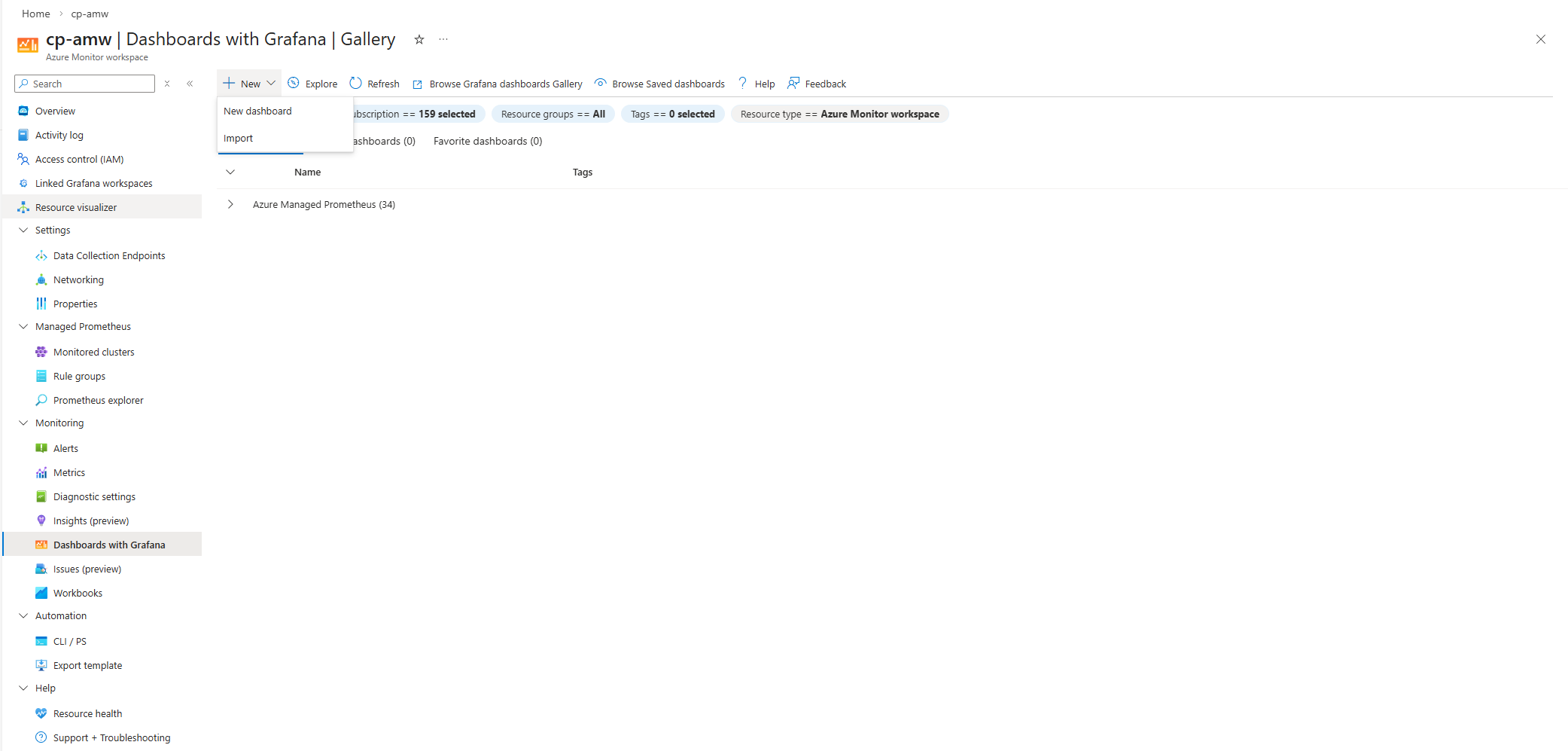Screen dimensions: 1568x751
Task: Edit the Resource groups filter
Action: pyautogui.click(x=553, y=114)
